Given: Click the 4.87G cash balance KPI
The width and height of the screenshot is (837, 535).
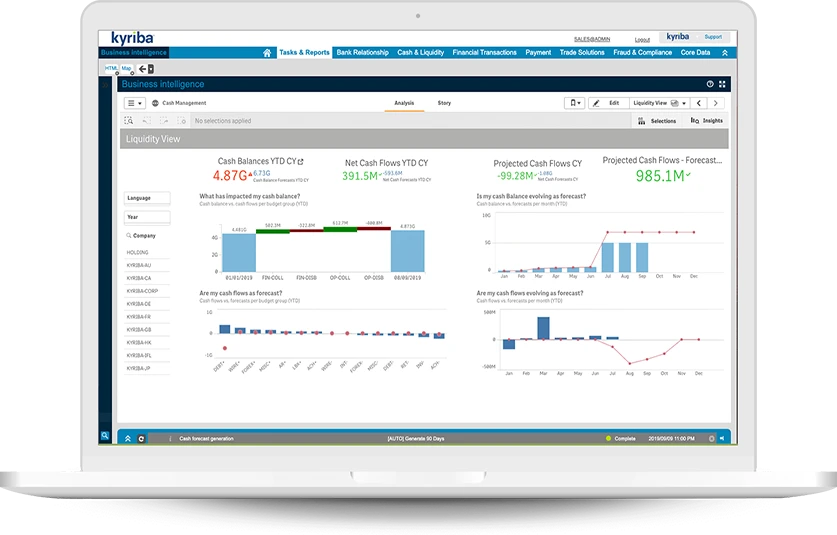Looking at the screenshot, I should click(230, 176).
